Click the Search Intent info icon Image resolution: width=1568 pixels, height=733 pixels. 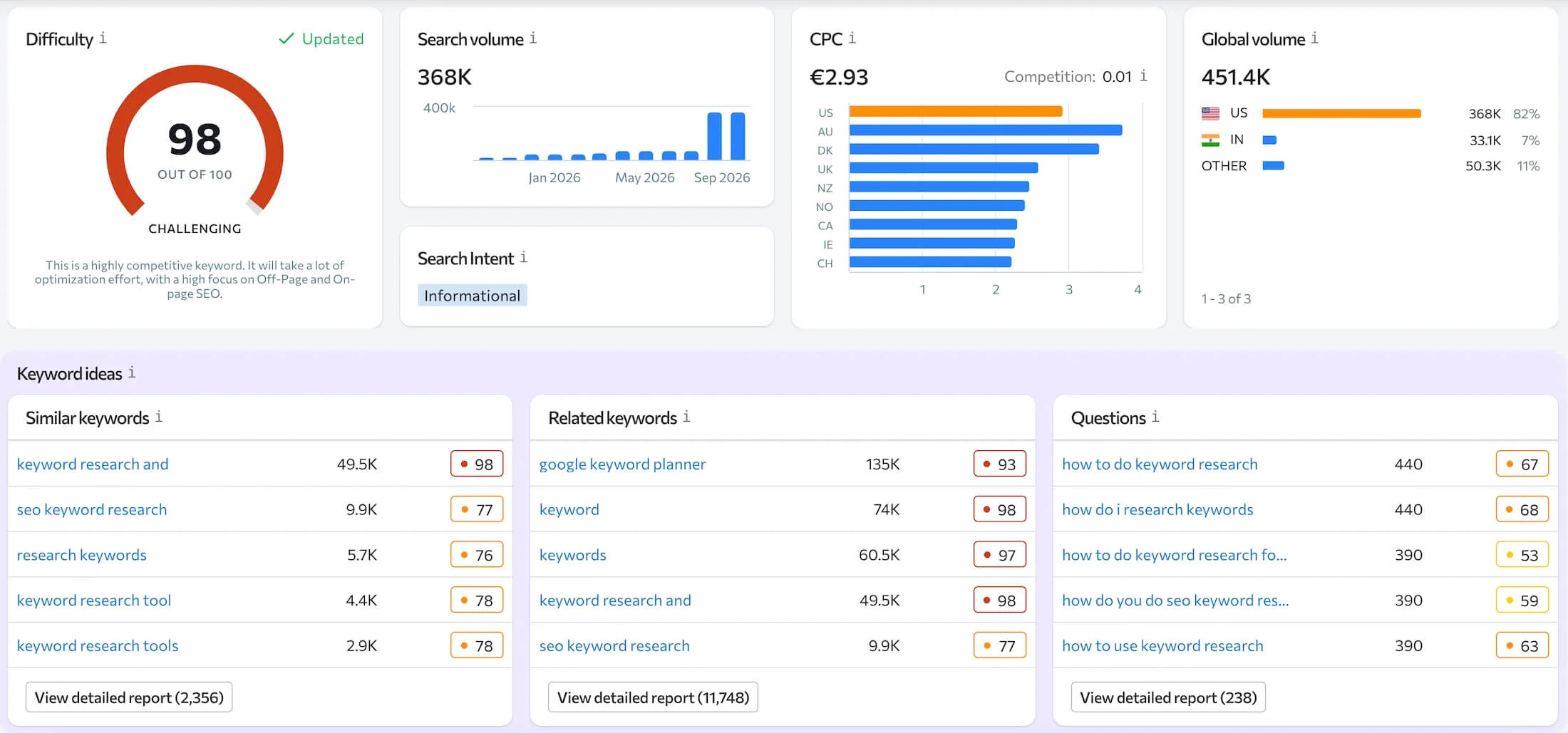pyautogui.click(x=523, y=257)
